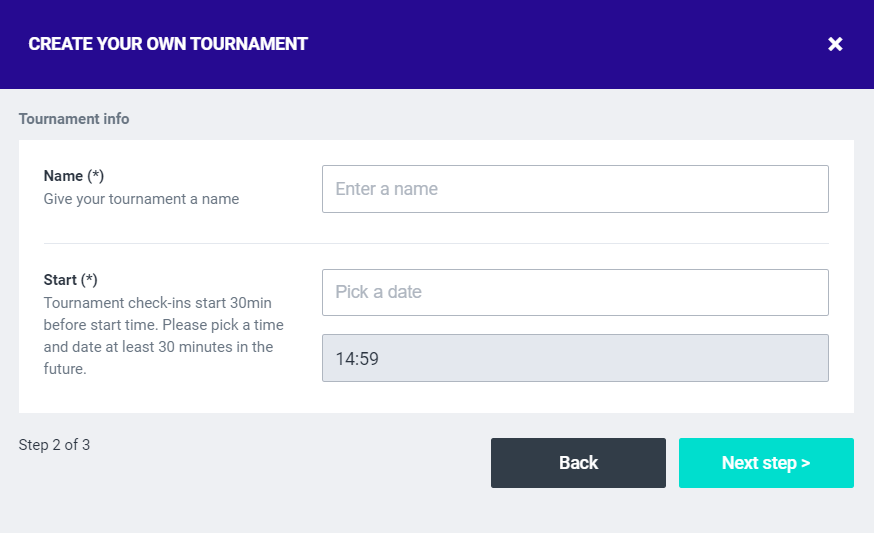Close the Create Your Own Tournament dialog
The width and height of the screenshot is (874, 533).
coord(835,44)
